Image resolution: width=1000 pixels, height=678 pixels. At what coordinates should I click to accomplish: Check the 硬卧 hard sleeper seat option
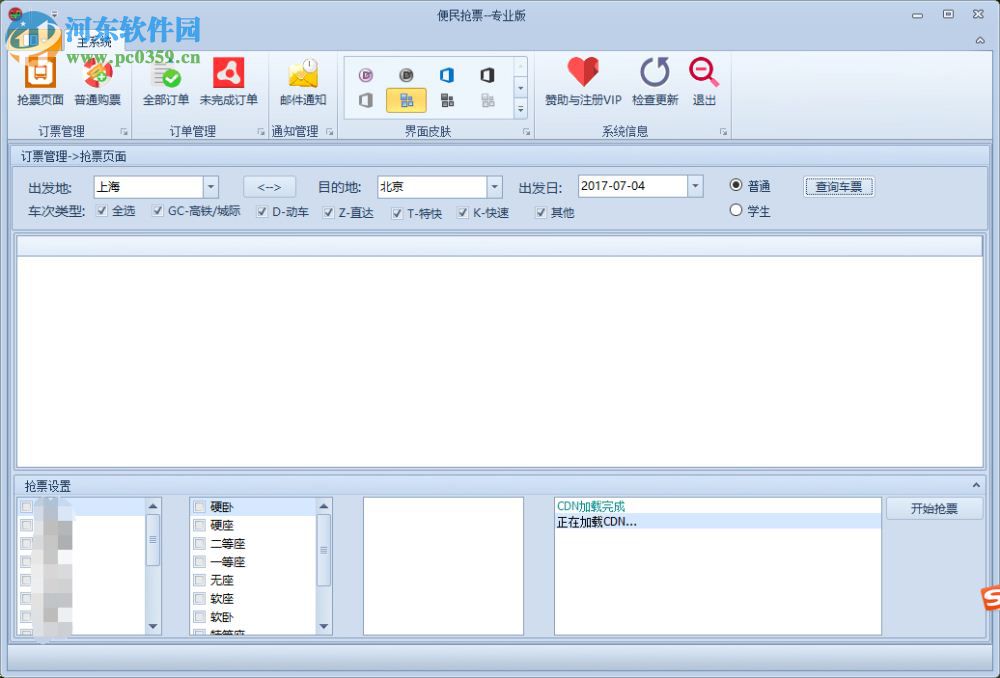198,506
